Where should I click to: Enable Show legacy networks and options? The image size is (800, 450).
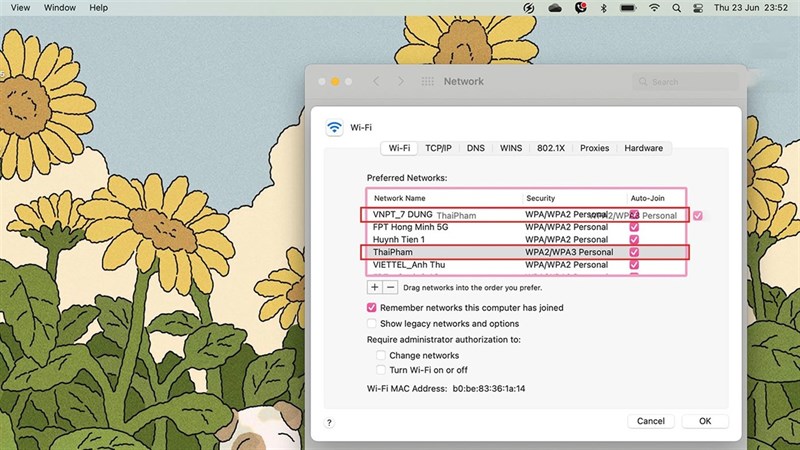pyautogui.click(x=372, y=324)
